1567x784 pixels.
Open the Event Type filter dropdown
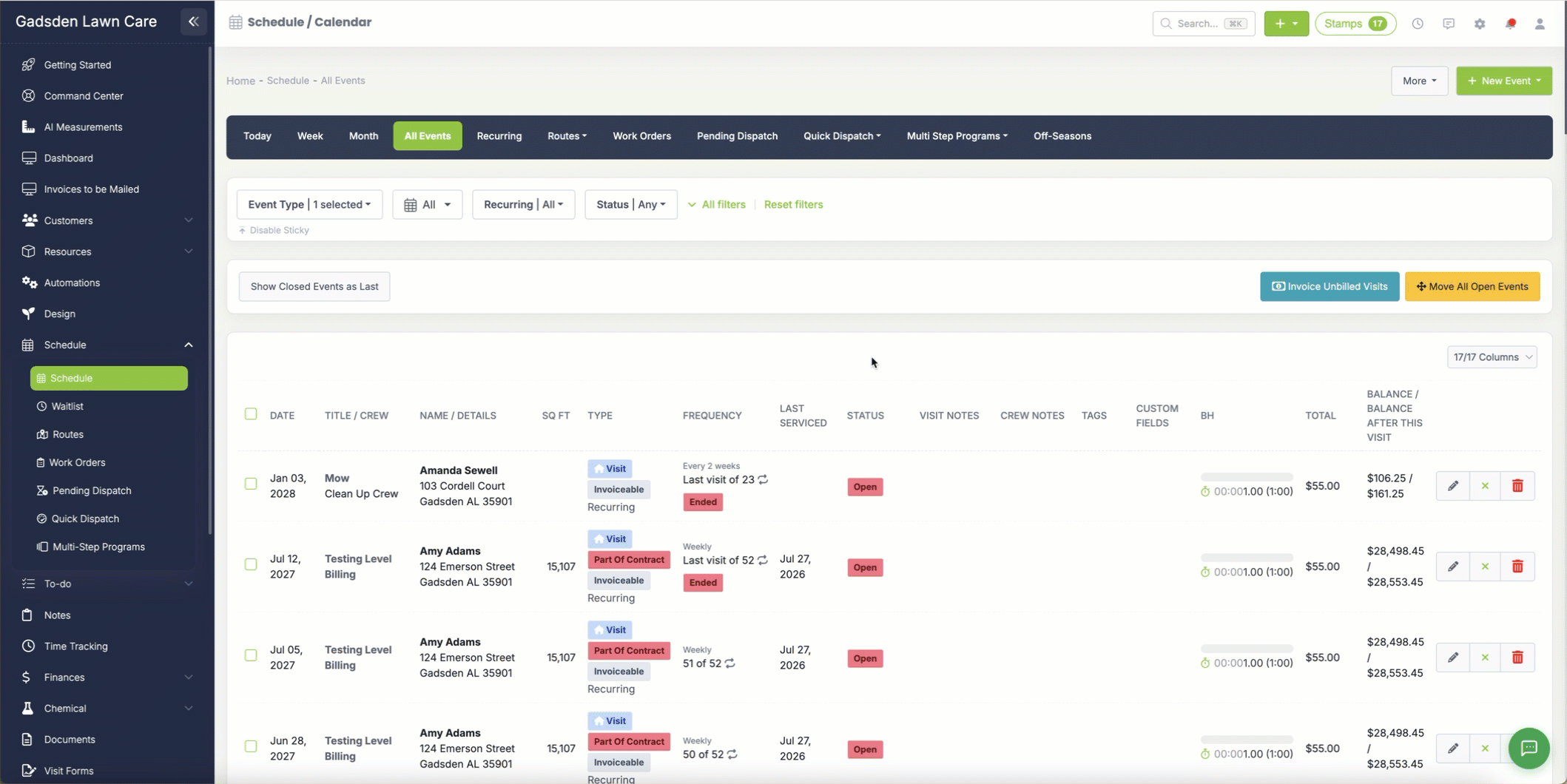click(309, 205)
